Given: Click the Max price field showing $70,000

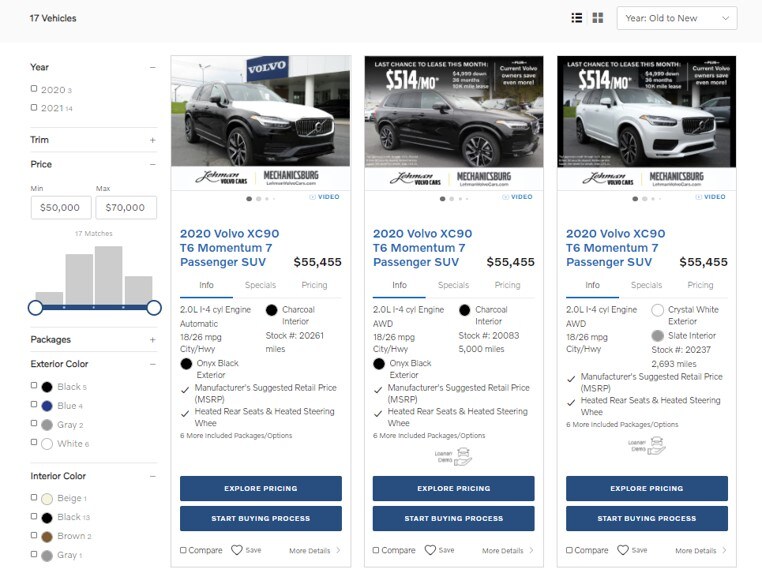Looking at the screenshot, I should point(126,208).
